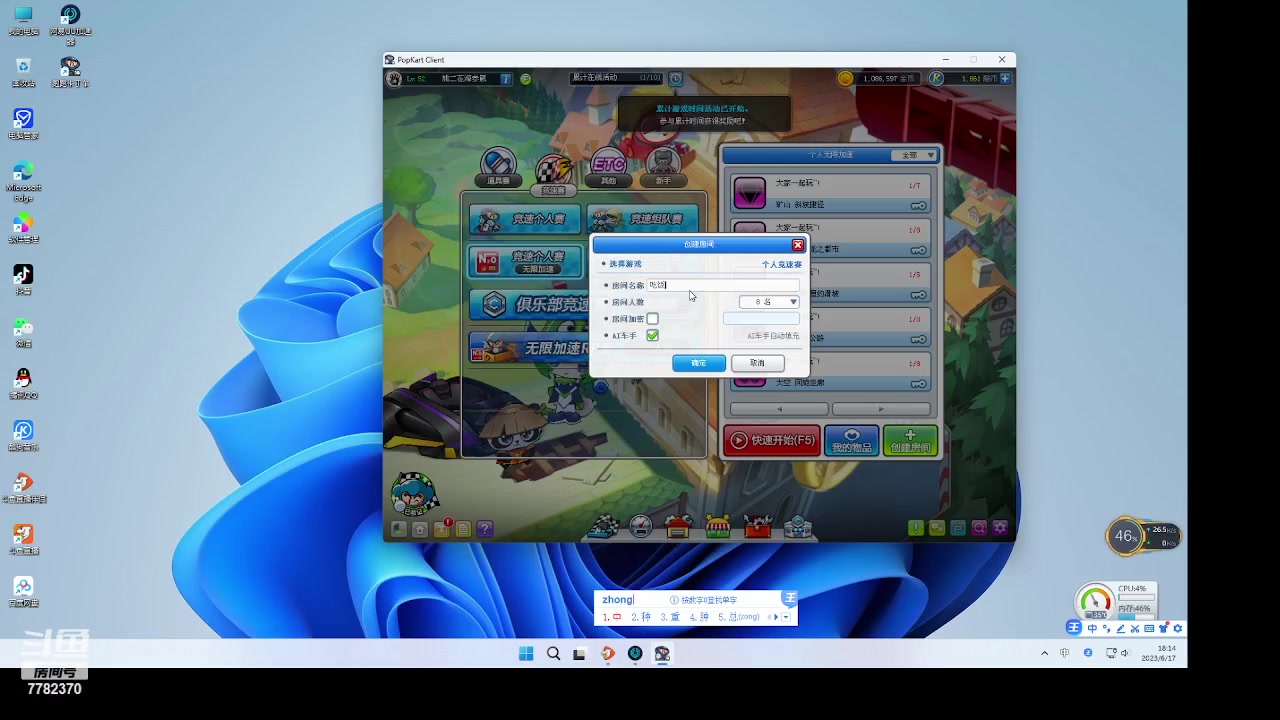The width and height of the screenshot is (1280, 720).
Task: Open the garage icon in bottom dock
Action: (x=679, y=526)
